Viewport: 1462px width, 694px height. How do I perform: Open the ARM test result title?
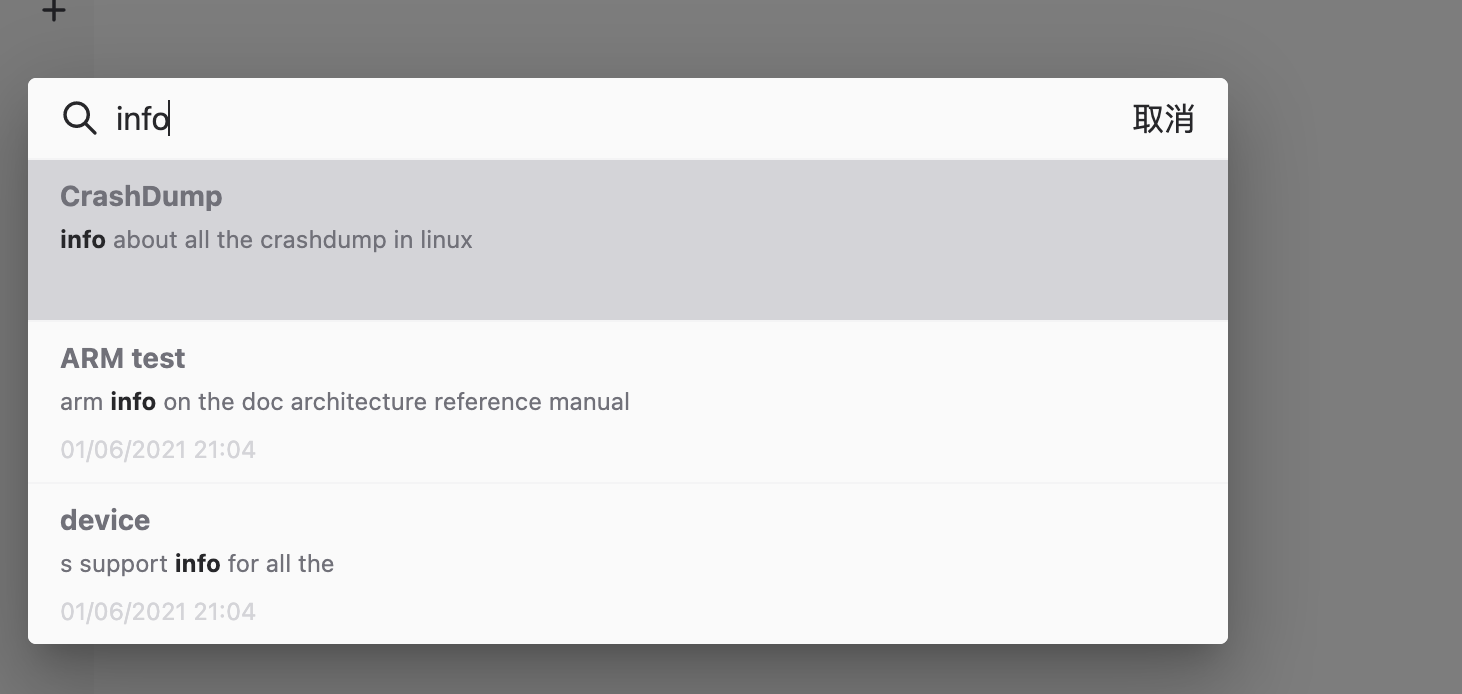122,358
